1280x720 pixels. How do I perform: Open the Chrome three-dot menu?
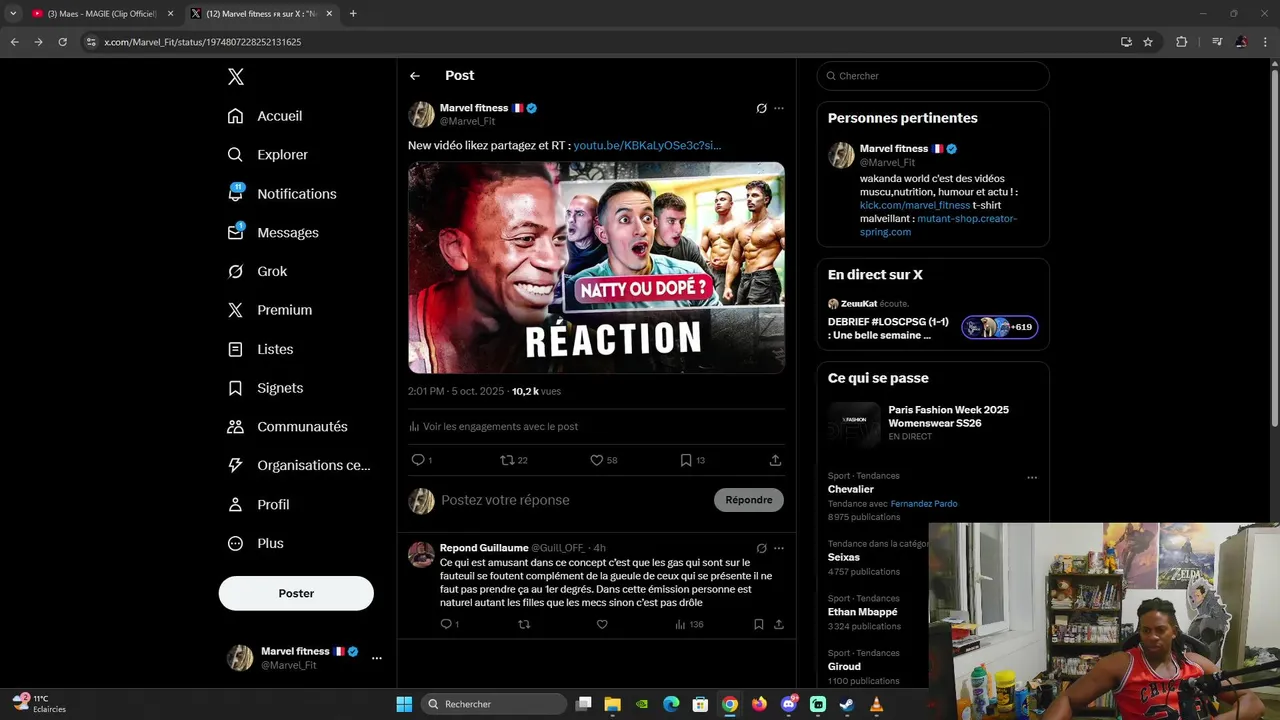pyautogui.click(x=1264, y=42)
